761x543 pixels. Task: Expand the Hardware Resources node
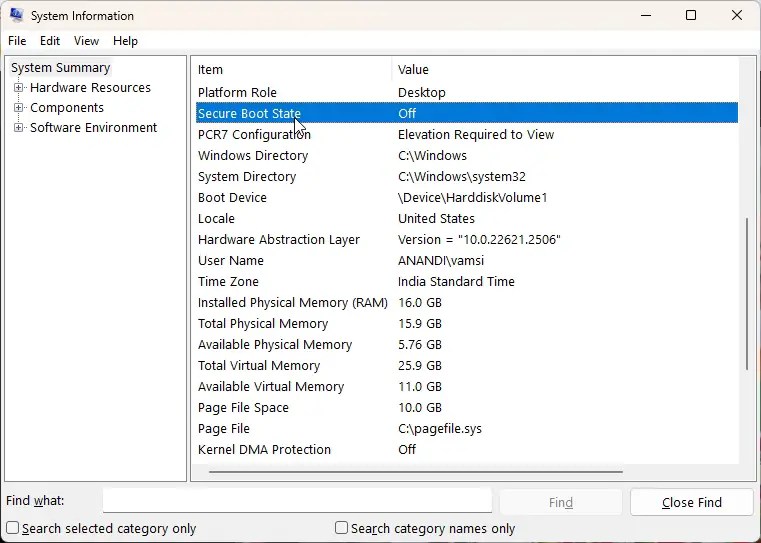click(18, 87)
